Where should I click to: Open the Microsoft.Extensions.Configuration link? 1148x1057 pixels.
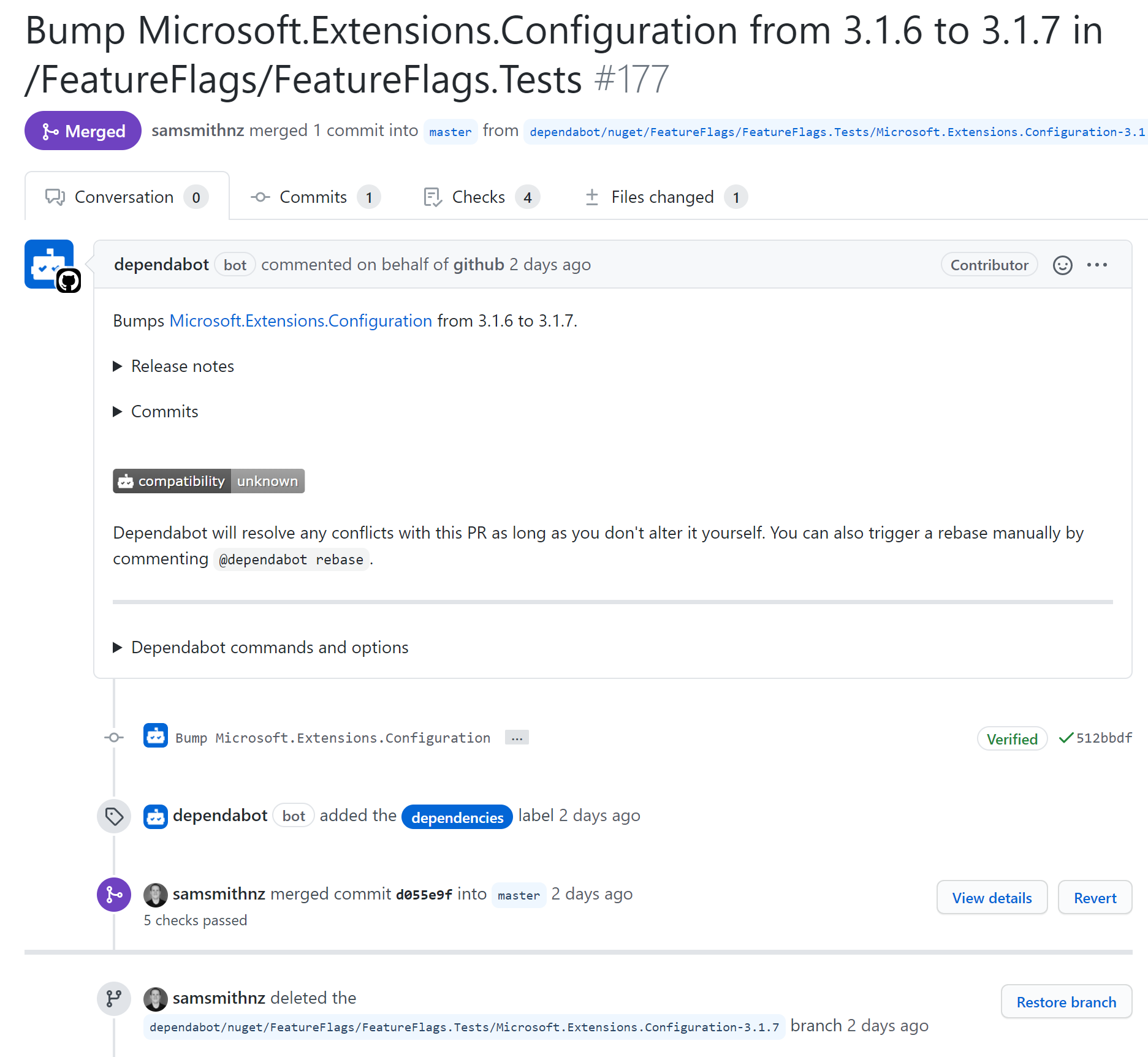click(x=300, y=321)
